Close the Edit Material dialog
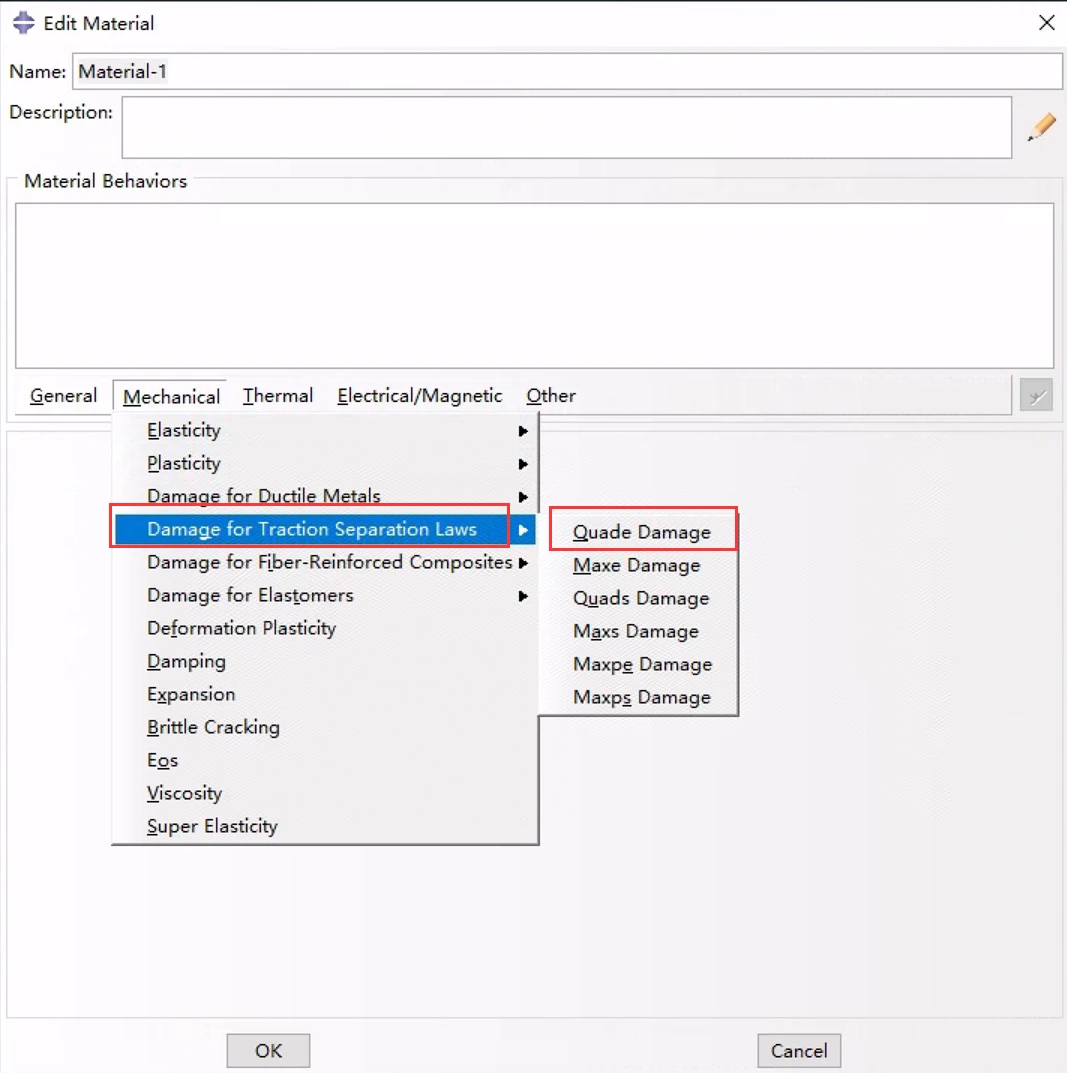The height and width of the screenshot is (1073, 1067). pos(1046,23)
